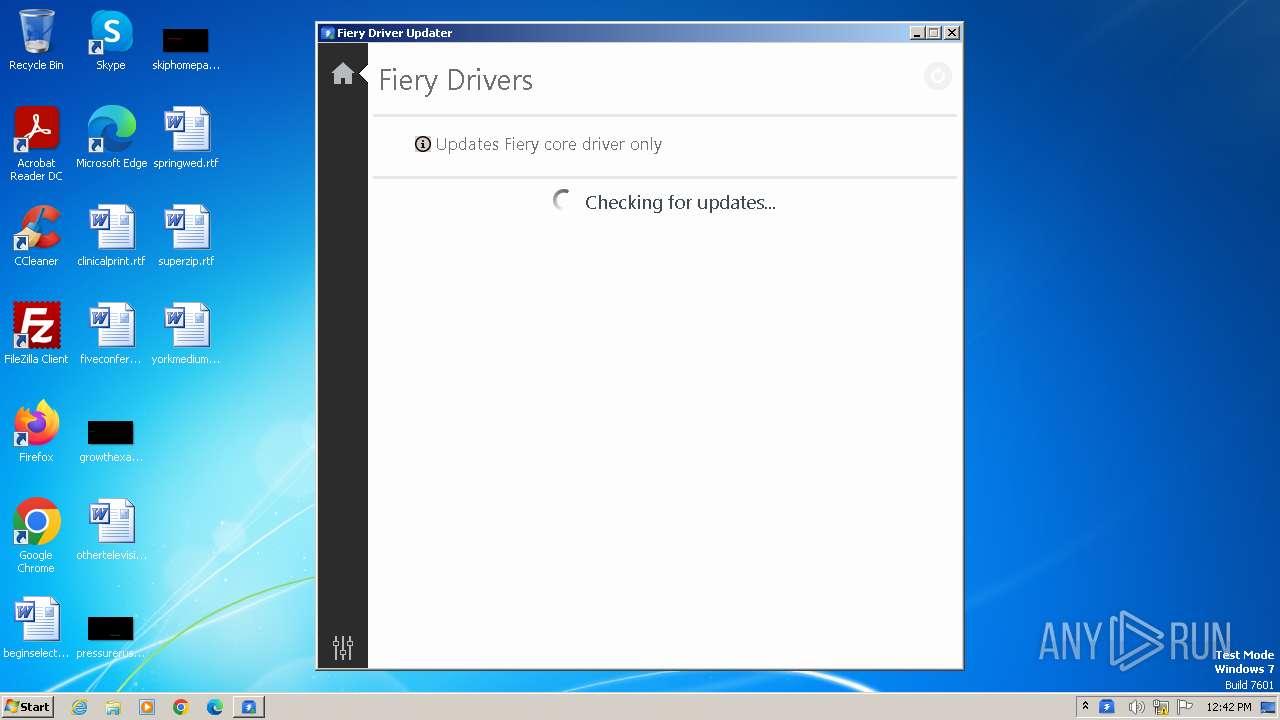Select springwed.rtf file

pyautogui.click(x=186, y=138)
